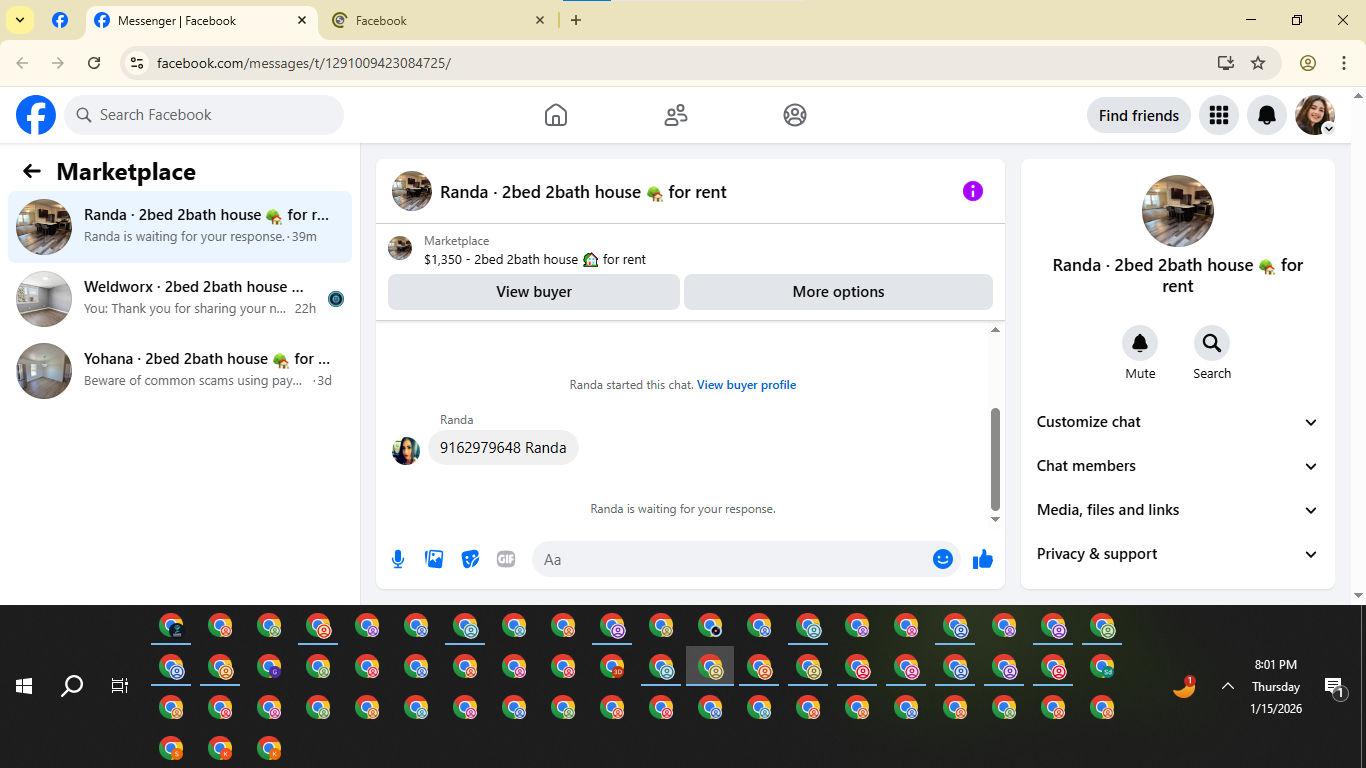Open Windows taskbar search

pos(72,686)
